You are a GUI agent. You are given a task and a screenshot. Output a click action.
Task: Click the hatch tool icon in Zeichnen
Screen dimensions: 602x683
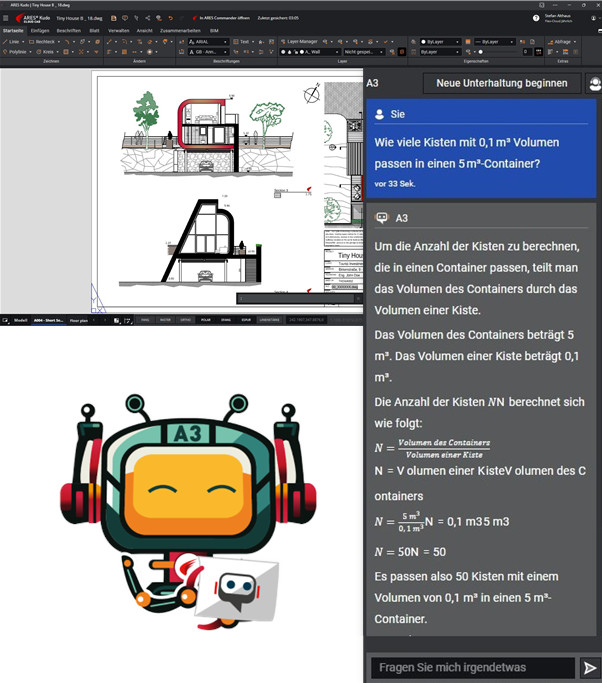[x=66, y=52]
